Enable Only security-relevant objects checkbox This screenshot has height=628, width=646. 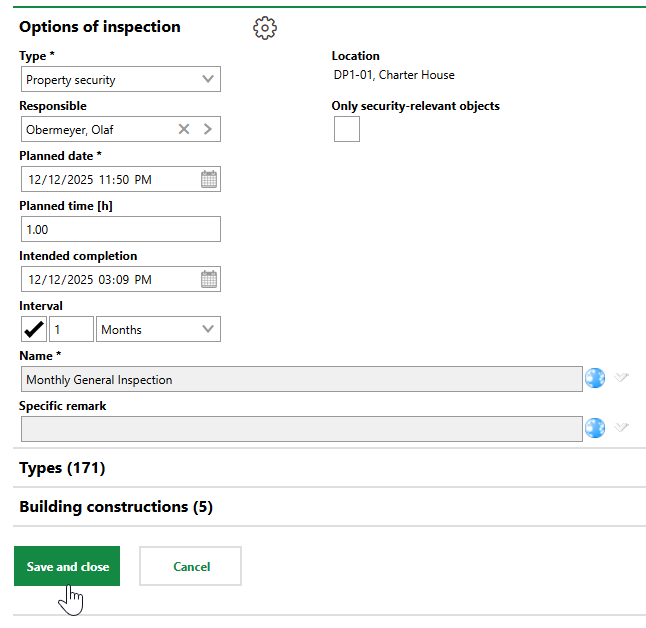(x=347, y=129)
